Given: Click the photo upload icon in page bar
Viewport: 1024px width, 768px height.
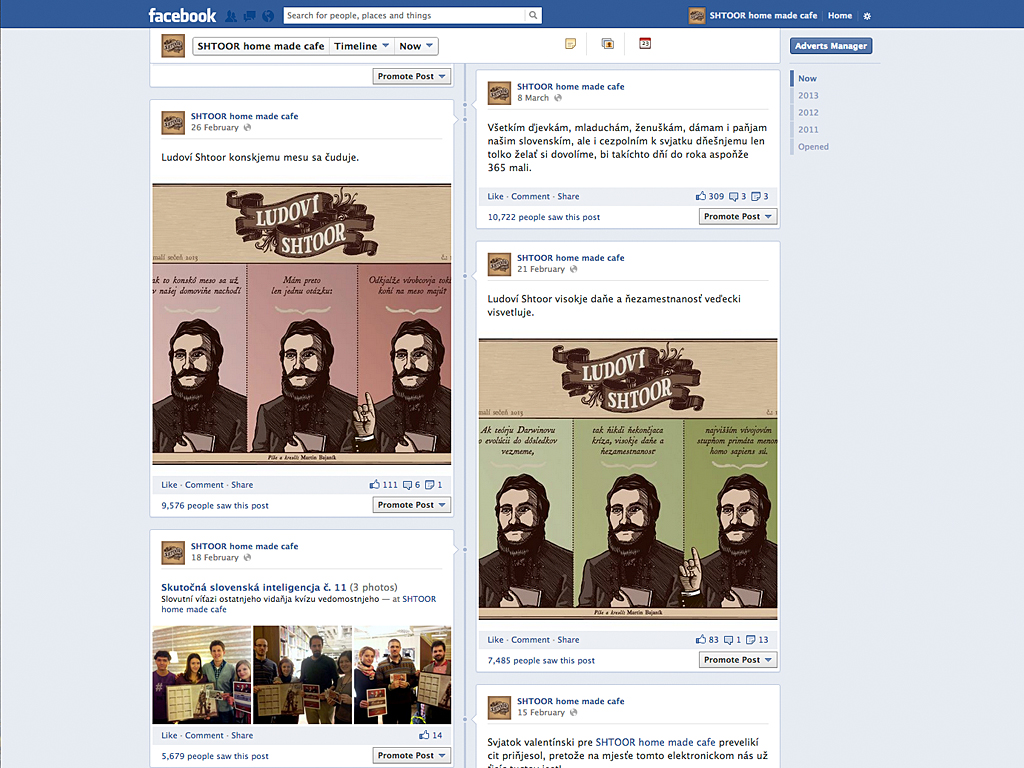Looking at the screenshot, I should tap(607, 44).
